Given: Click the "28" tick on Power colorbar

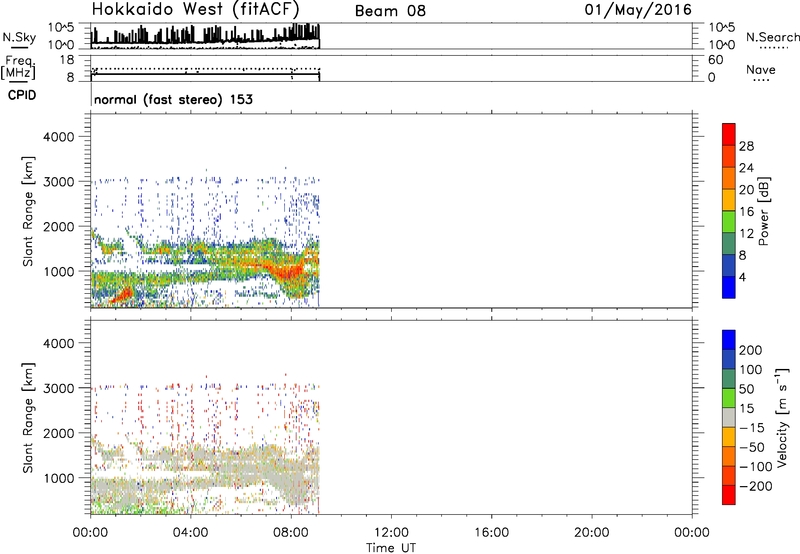Looking at the screenshot, I should [x=746, y=146].
